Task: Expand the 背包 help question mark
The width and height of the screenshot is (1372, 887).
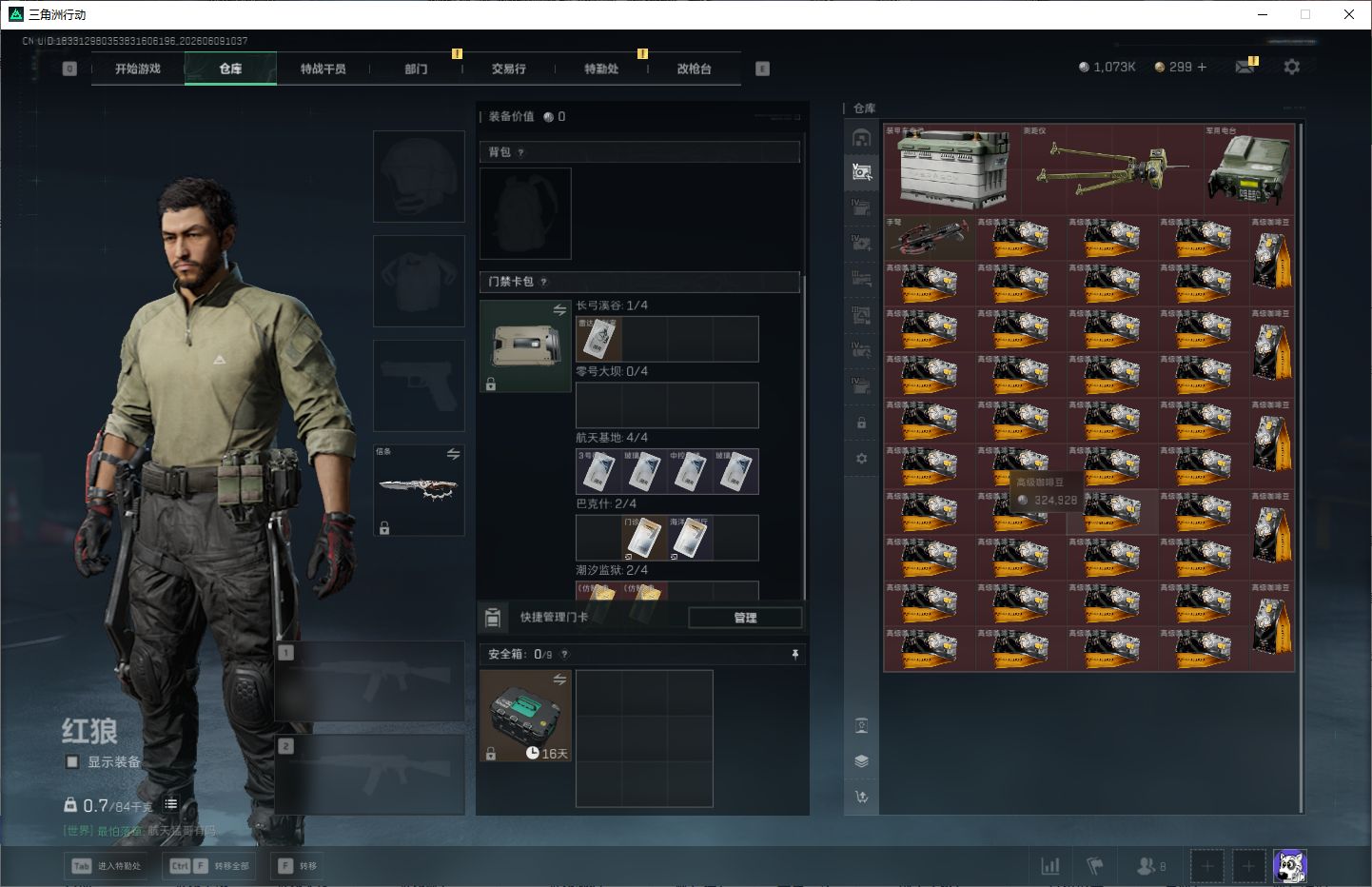Action: point(520,152)
